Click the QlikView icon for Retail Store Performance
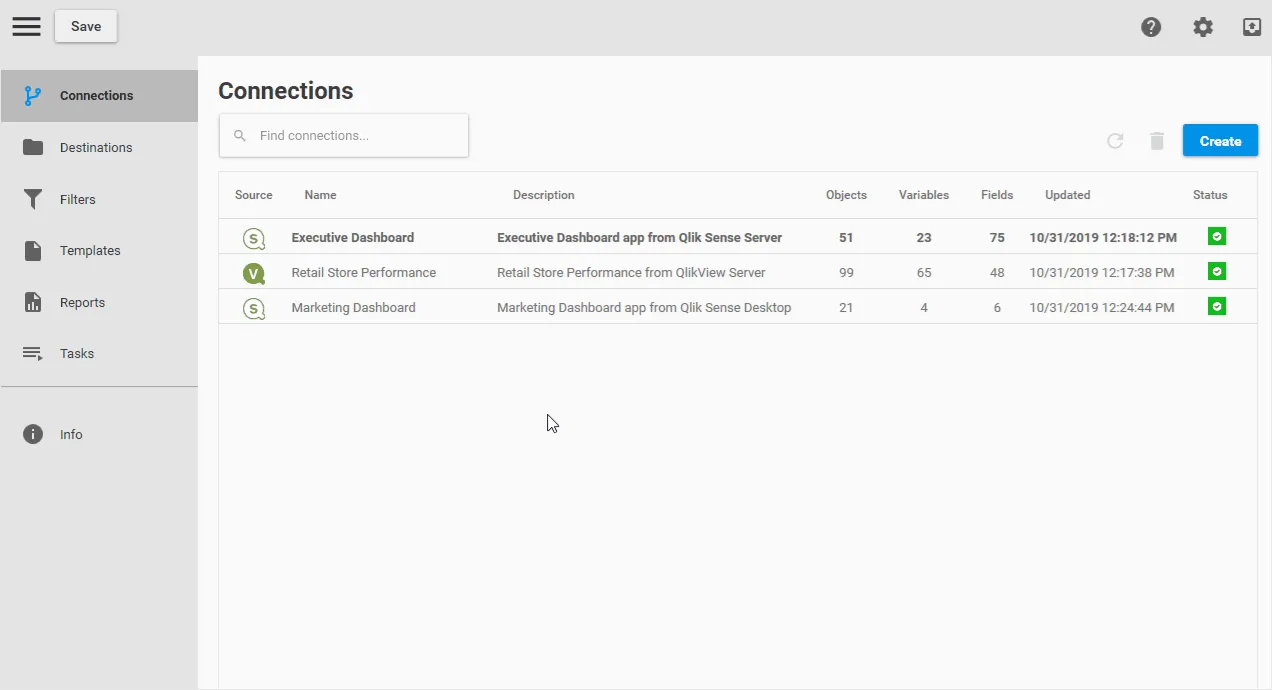The image size is (1272, 690). 254,273
